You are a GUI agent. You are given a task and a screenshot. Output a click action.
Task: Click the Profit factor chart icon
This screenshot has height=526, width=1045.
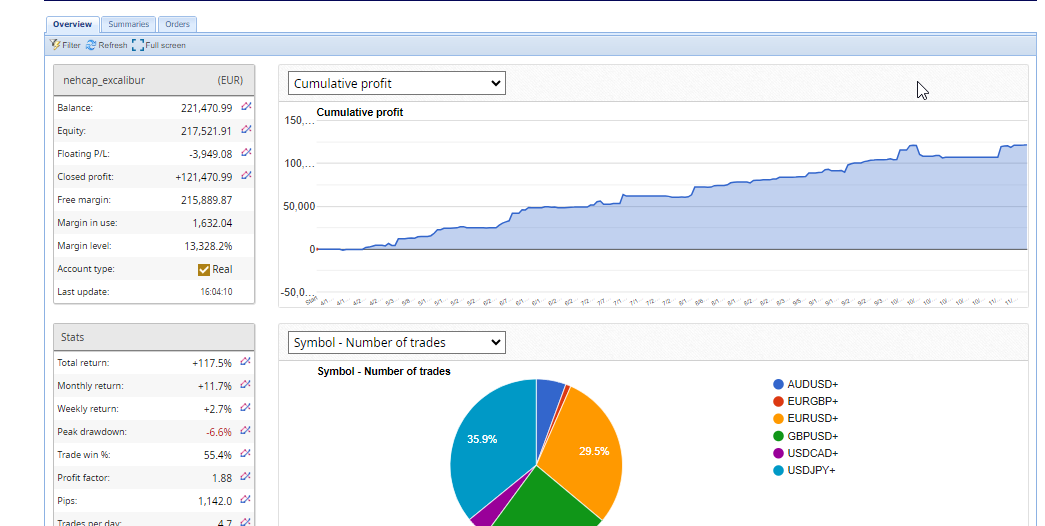click(246, 477)
